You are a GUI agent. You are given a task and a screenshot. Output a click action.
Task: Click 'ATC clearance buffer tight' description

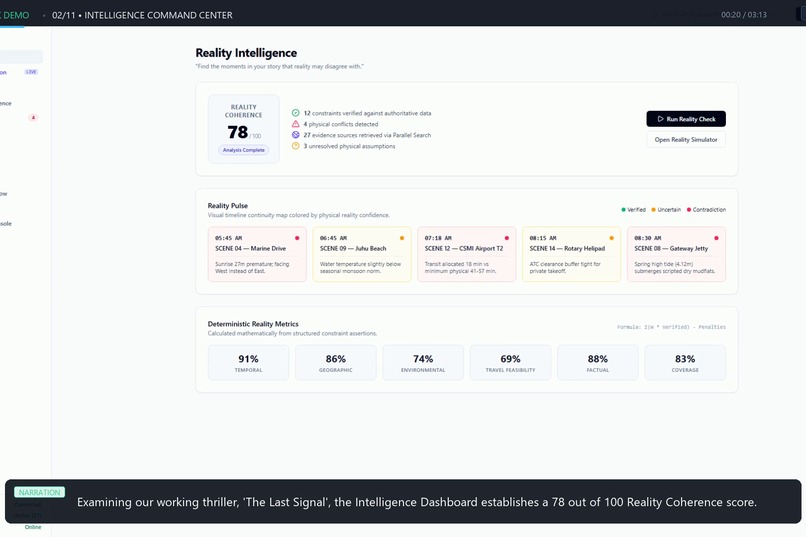[x=565, y=267]
